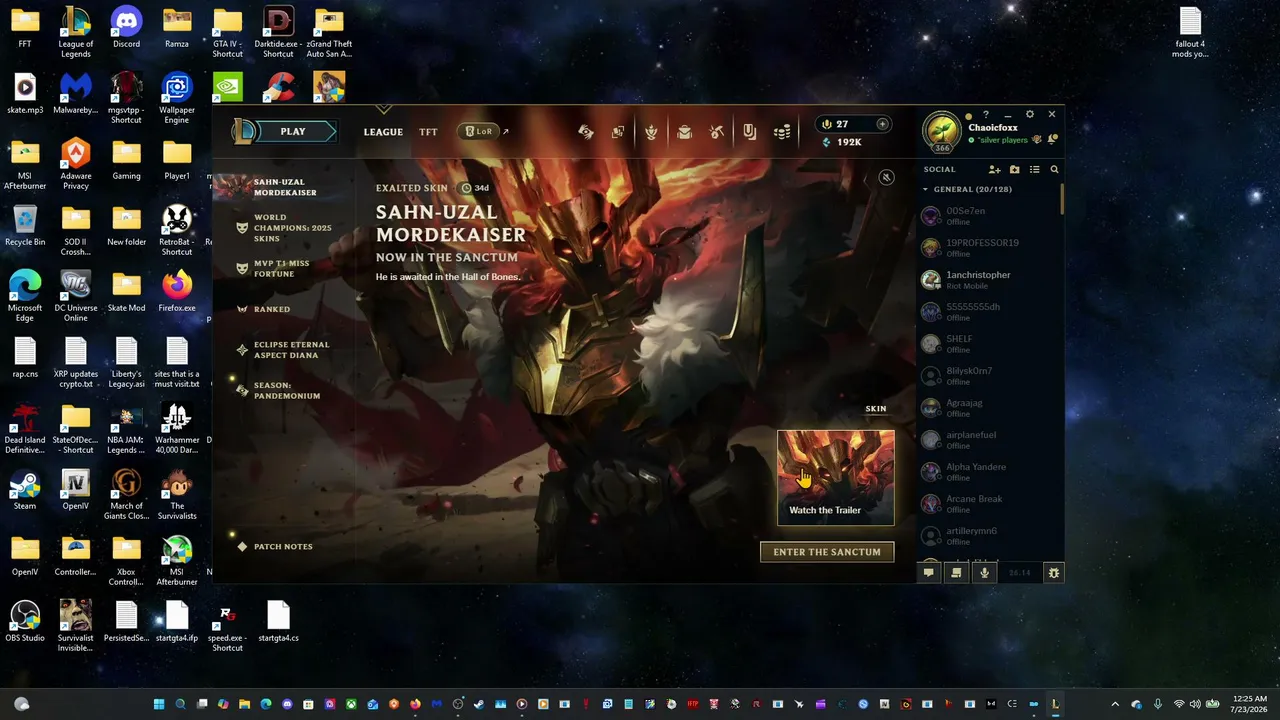Open the Recycle Bin desktop icon
Image resolution: width=1280 pixels, height=720 pixels.
pyautogui.click(x=25, y=226)
